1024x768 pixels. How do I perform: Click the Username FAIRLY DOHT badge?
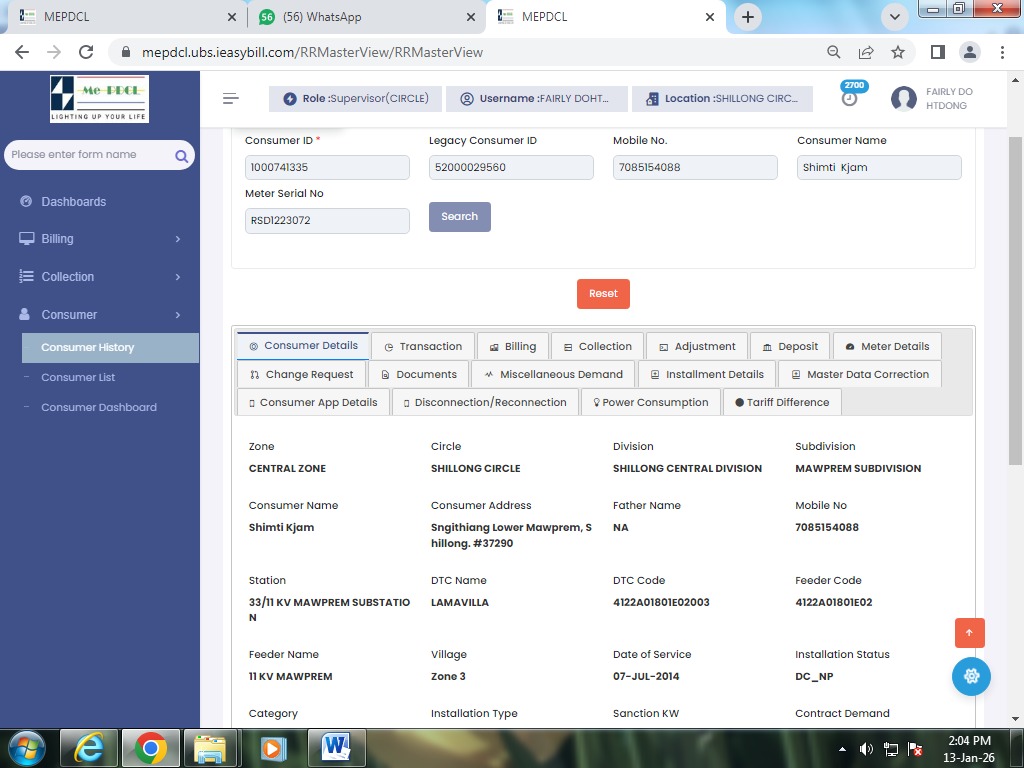[537, 99]
